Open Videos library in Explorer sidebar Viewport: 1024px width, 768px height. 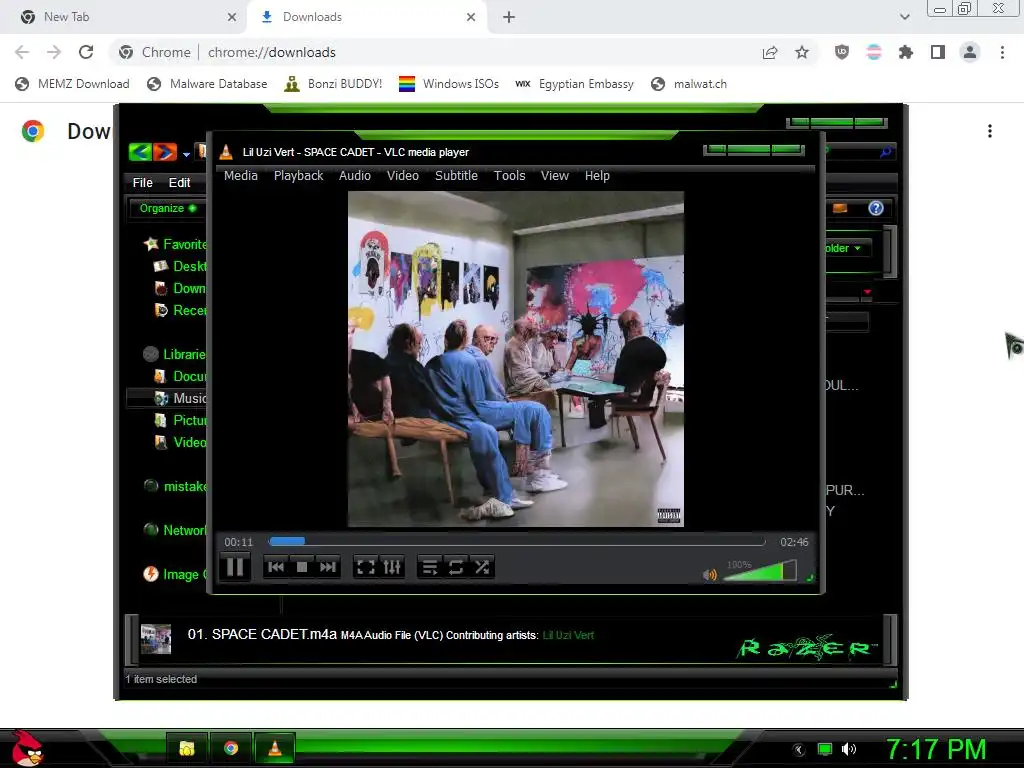[x=180, y=443]
